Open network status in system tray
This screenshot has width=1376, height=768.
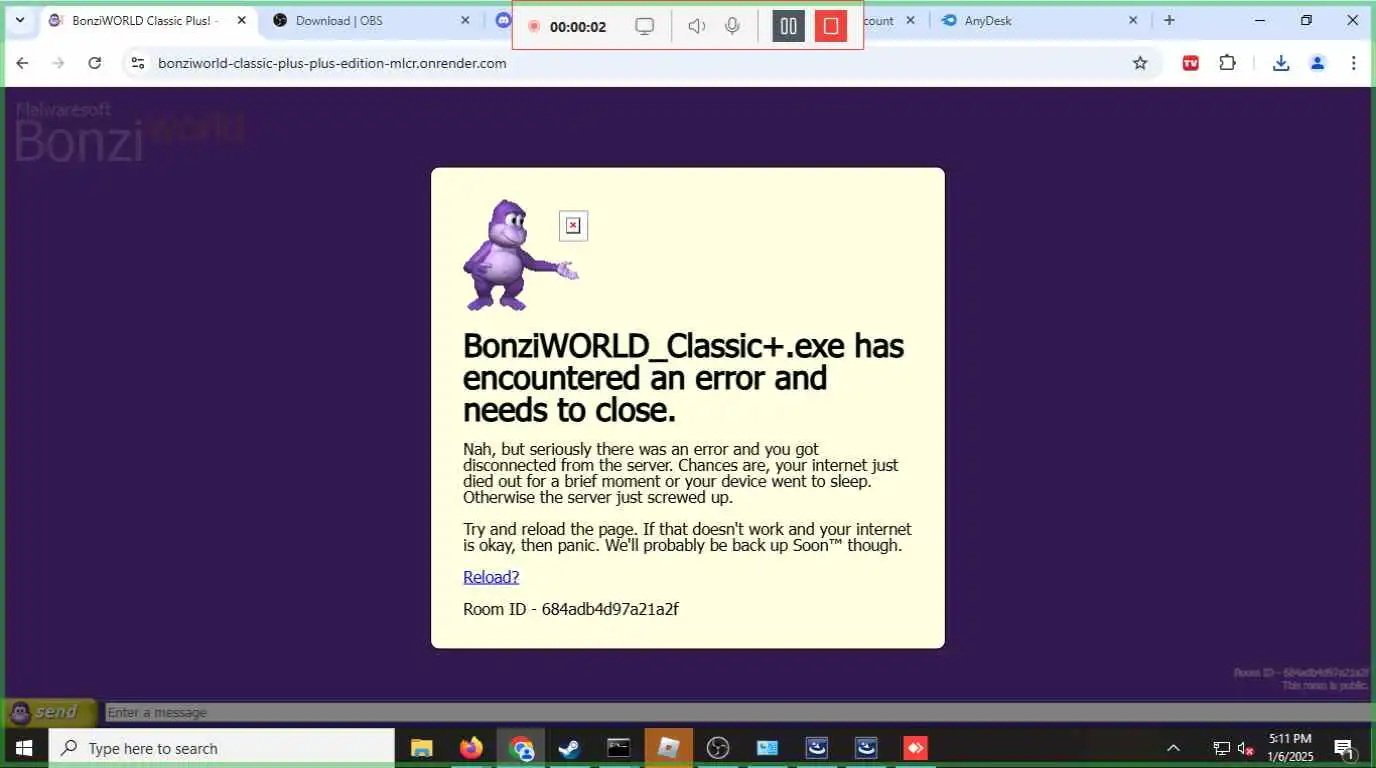1221,748
